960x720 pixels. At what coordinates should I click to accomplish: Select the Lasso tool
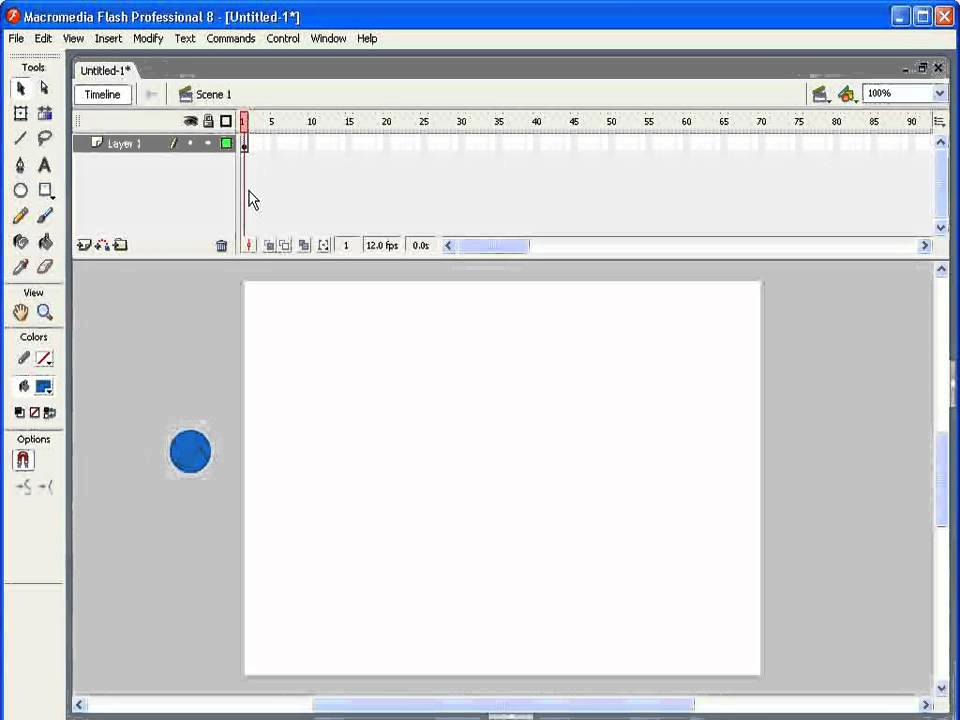tap(45, 138)
